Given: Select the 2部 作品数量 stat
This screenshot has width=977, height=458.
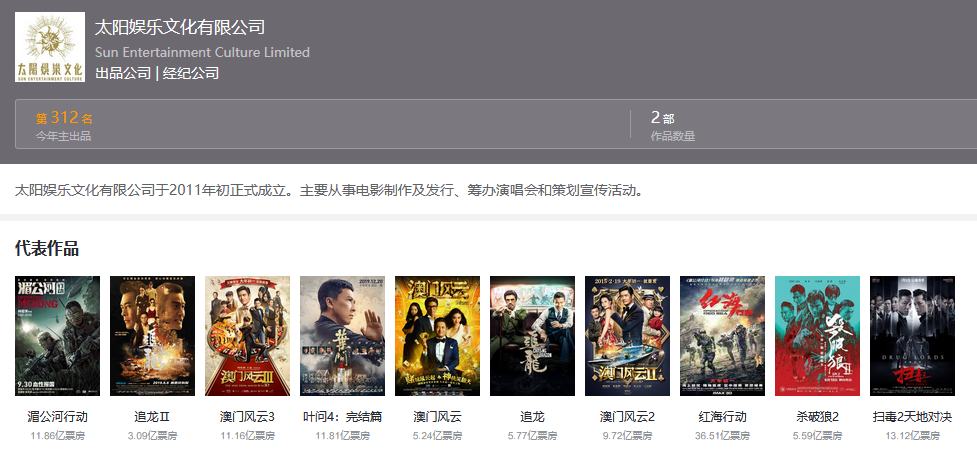Looking at the screenshot, I should 662,118.
